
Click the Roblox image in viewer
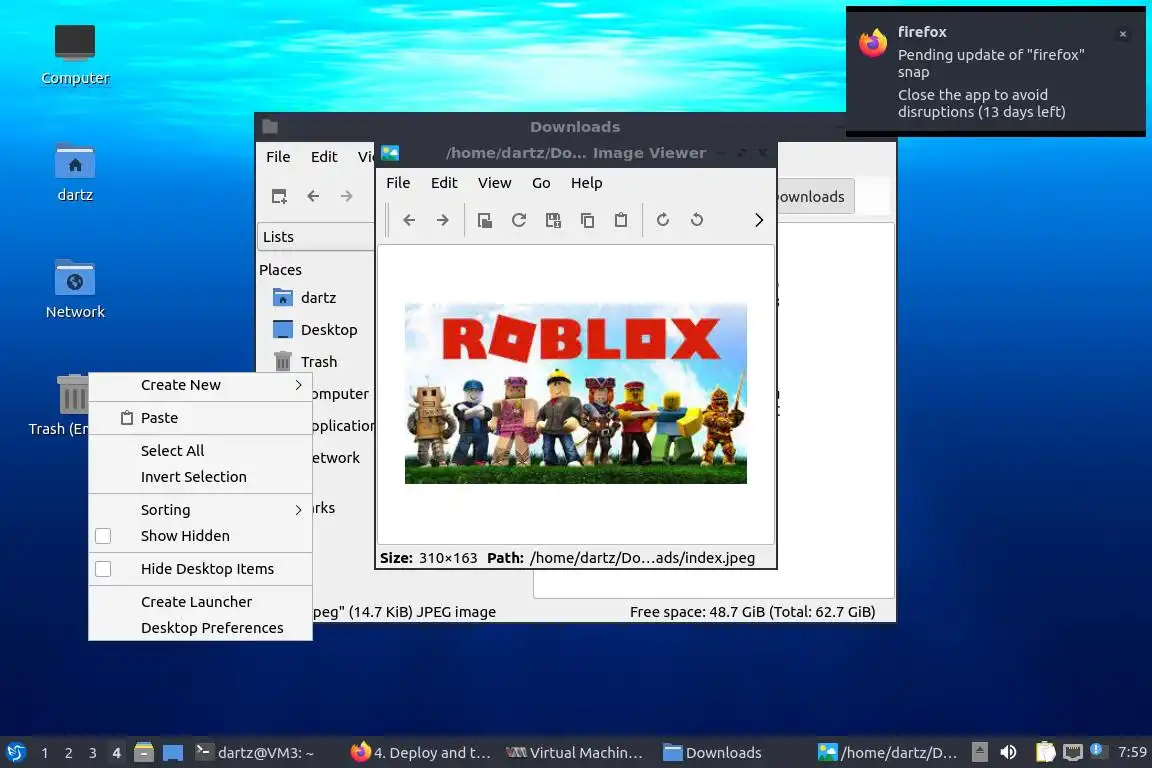pos(575,393)
